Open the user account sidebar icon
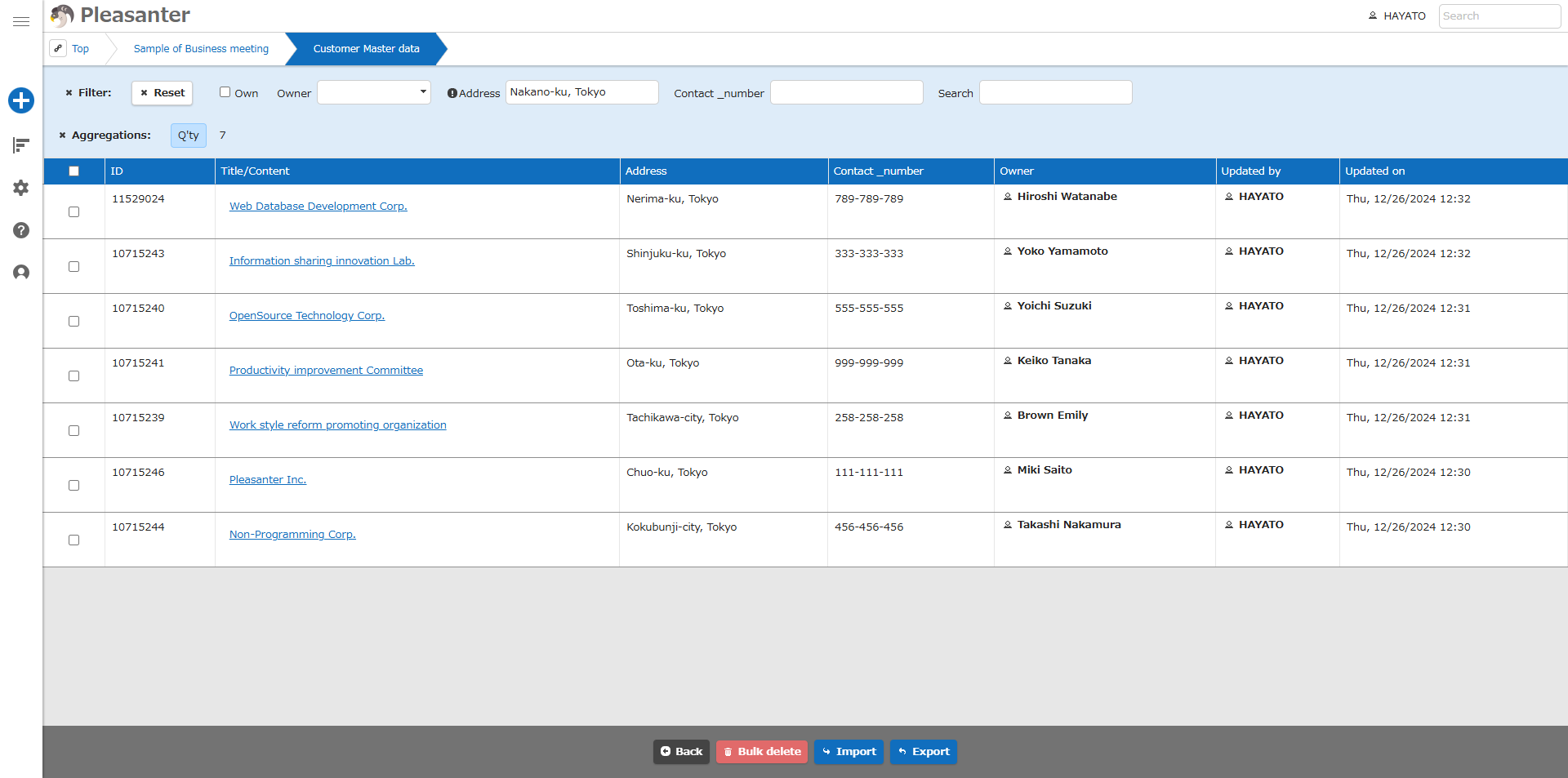The width and height of the screenshot is (1568, 778). 21,273
